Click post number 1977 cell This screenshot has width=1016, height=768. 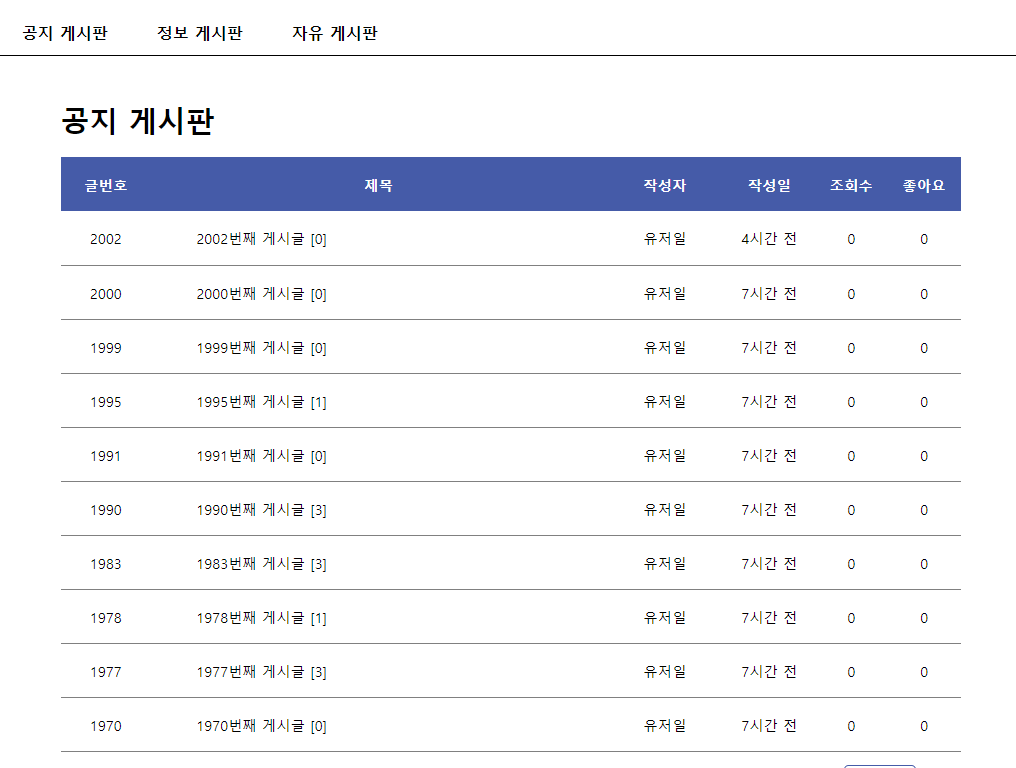pyautogui.click(x=106, y=672)
